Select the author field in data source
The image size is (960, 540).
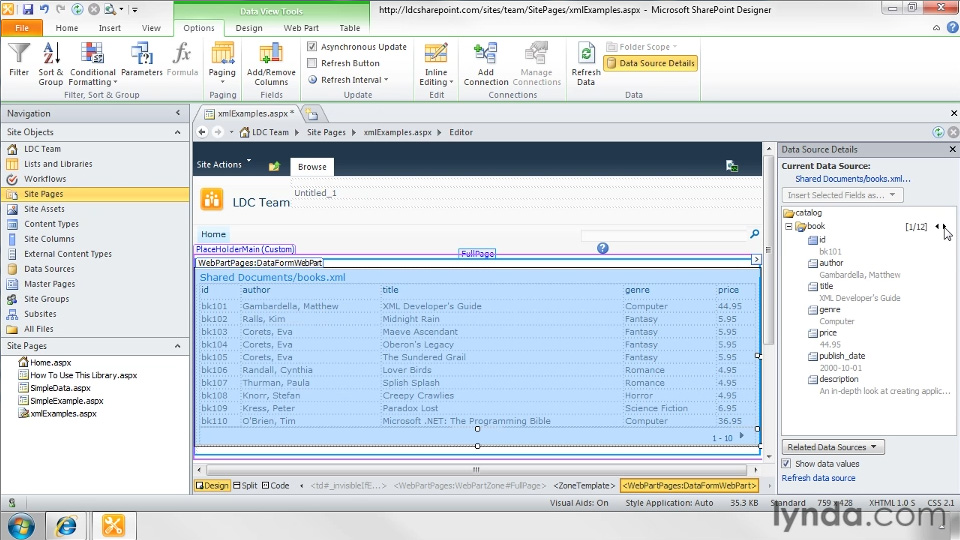(831, 263)
